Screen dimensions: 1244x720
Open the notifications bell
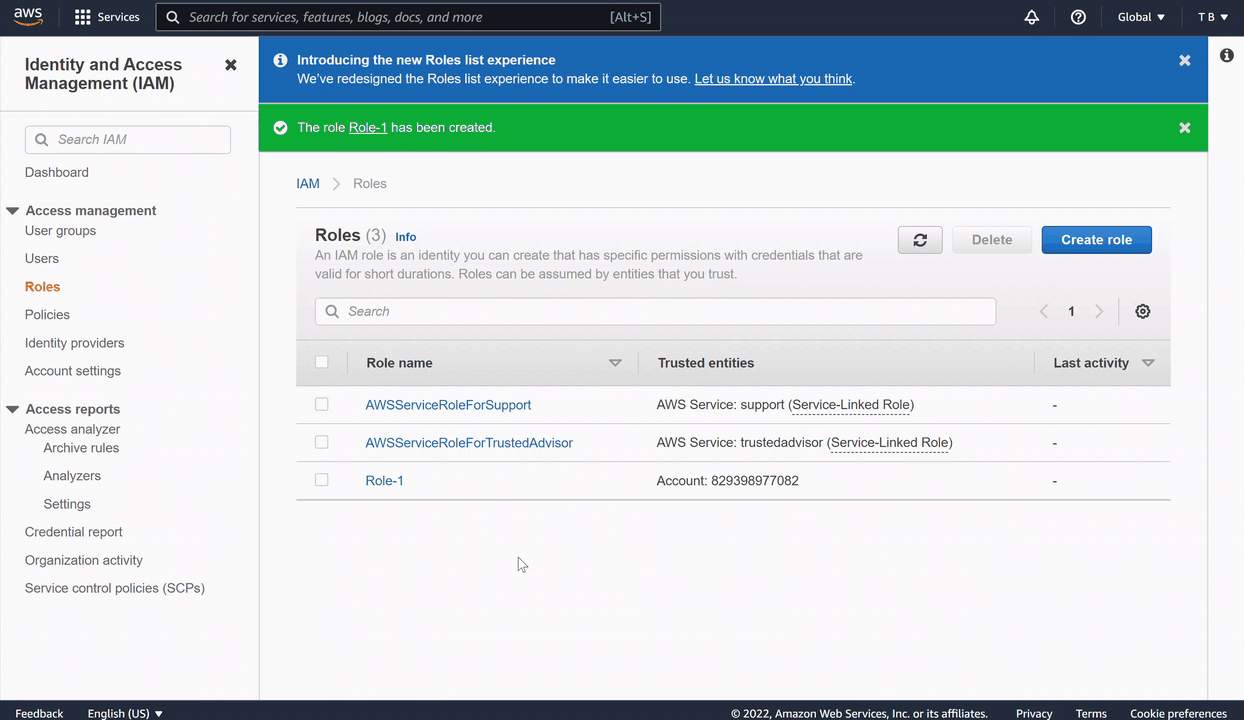[1032, 17]
